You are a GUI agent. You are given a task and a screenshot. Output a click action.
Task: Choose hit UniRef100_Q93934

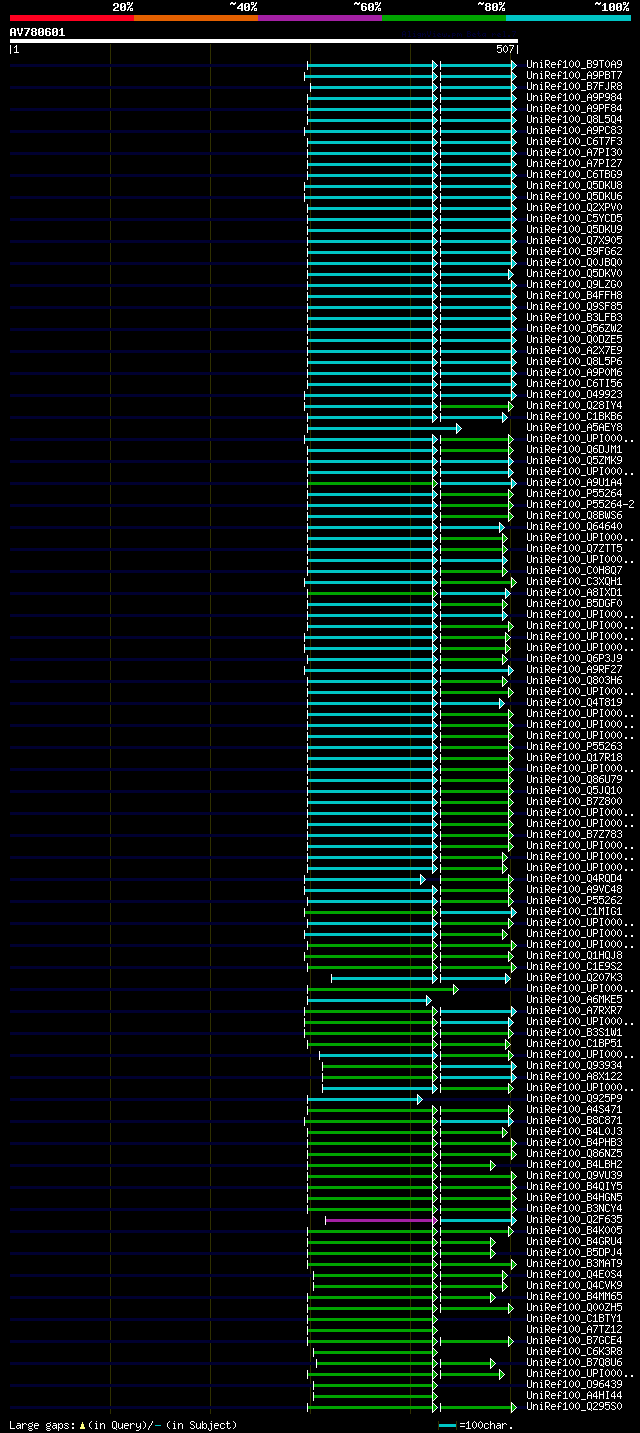574,1066
